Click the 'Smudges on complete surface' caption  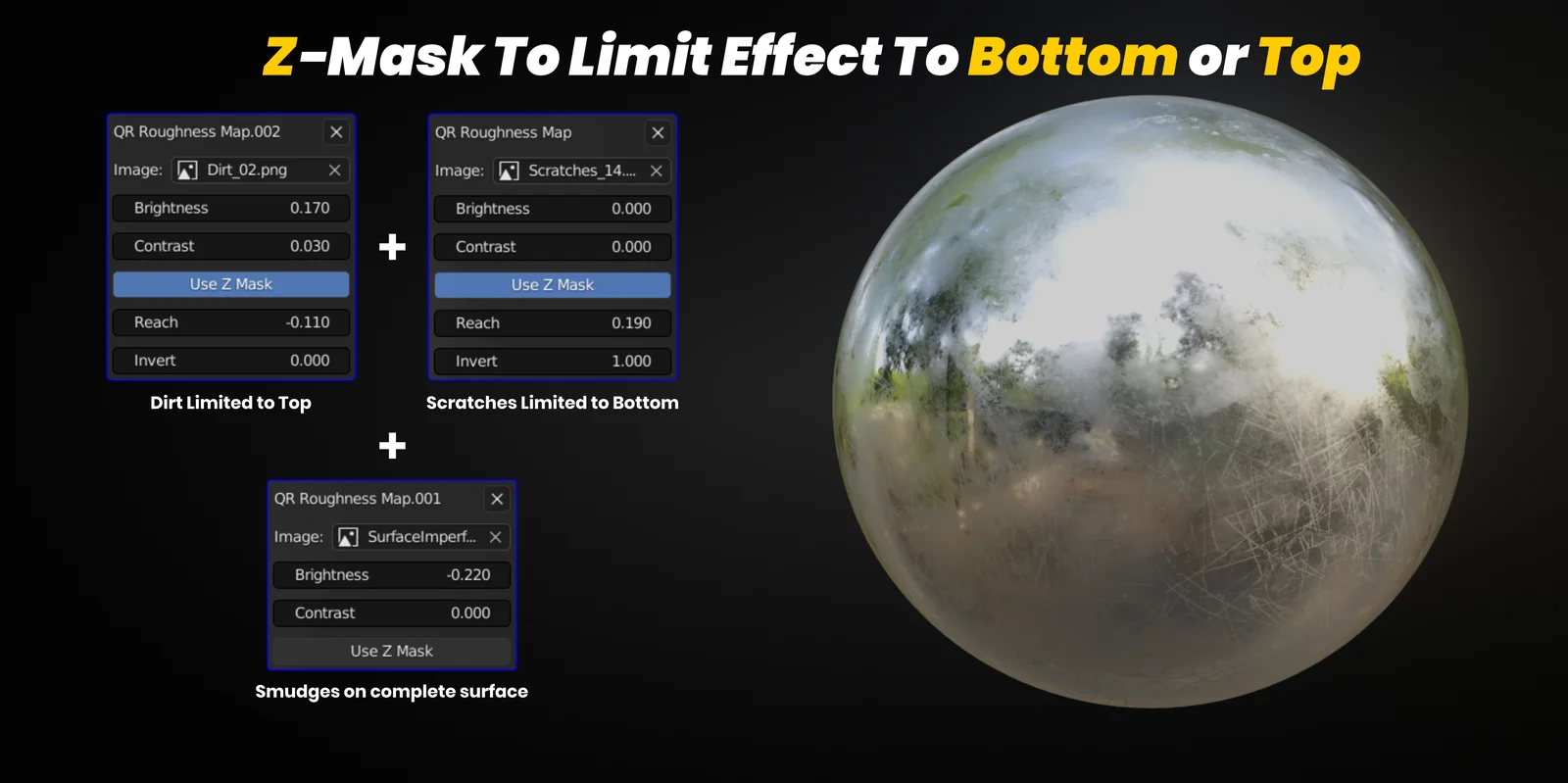point(392,692)
